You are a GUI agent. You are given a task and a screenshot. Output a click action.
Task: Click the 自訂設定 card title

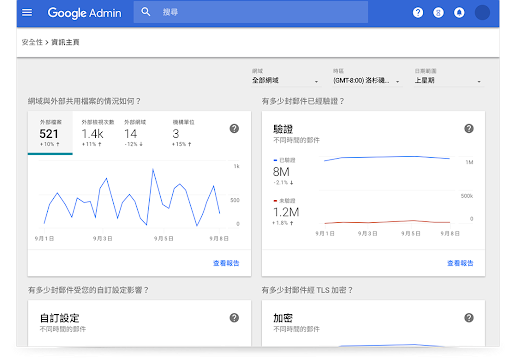coord(60,318)
